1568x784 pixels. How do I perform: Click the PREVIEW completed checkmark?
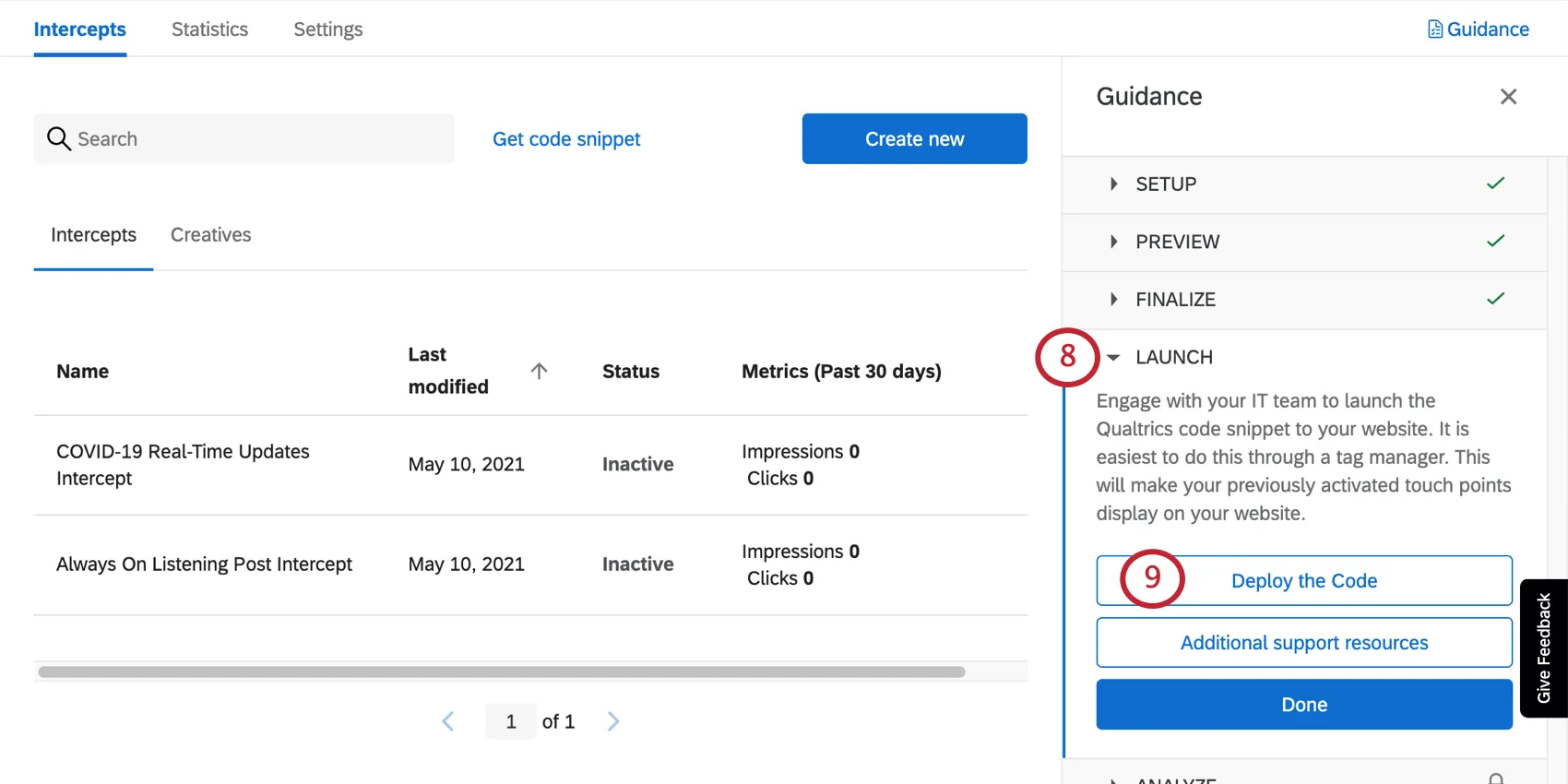[x=1495, y=242]
